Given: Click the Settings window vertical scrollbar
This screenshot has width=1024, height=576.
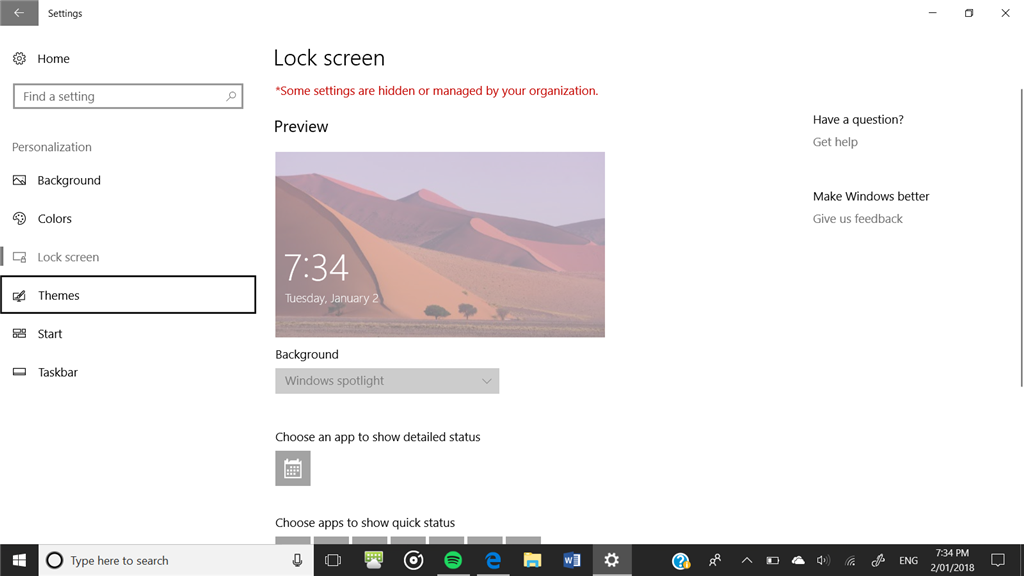Looking at the screenshot, I should coord(1021,238).
